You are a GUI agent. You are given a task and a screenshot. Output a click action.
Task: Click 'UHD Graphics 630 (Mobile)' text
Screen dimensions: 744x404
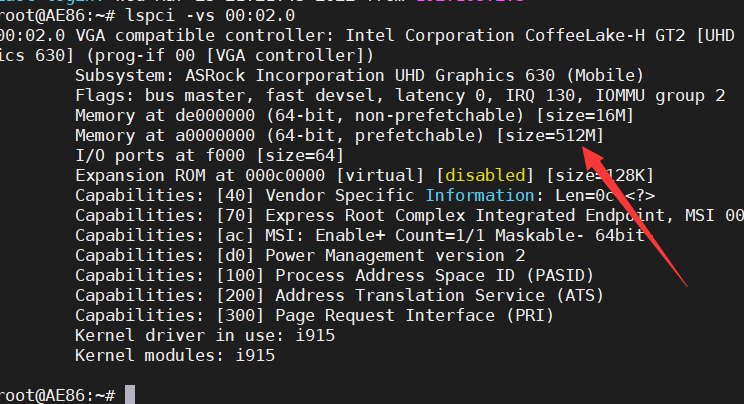[519, 75]
